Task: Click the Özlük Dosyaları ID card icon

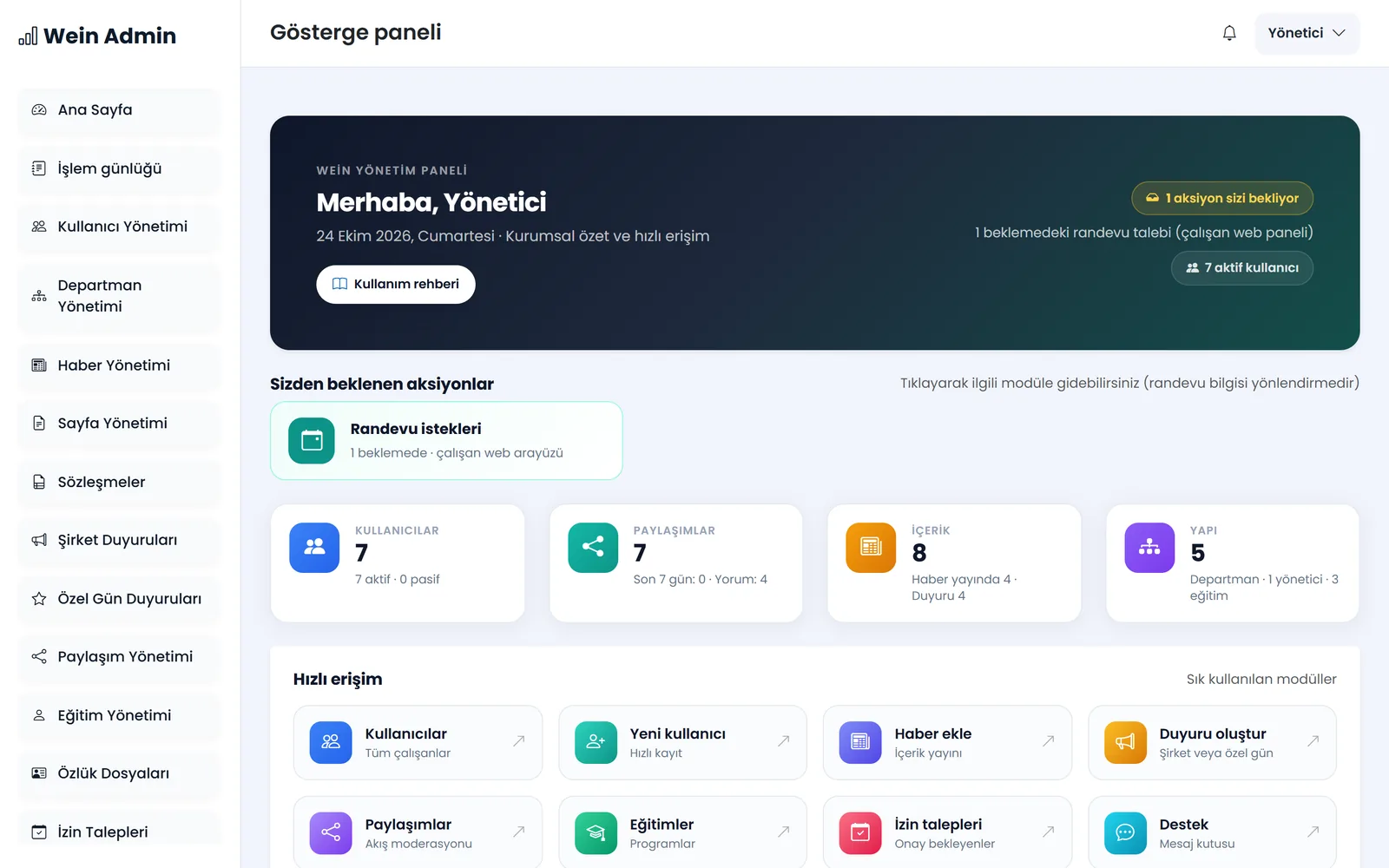Action: 39,773
